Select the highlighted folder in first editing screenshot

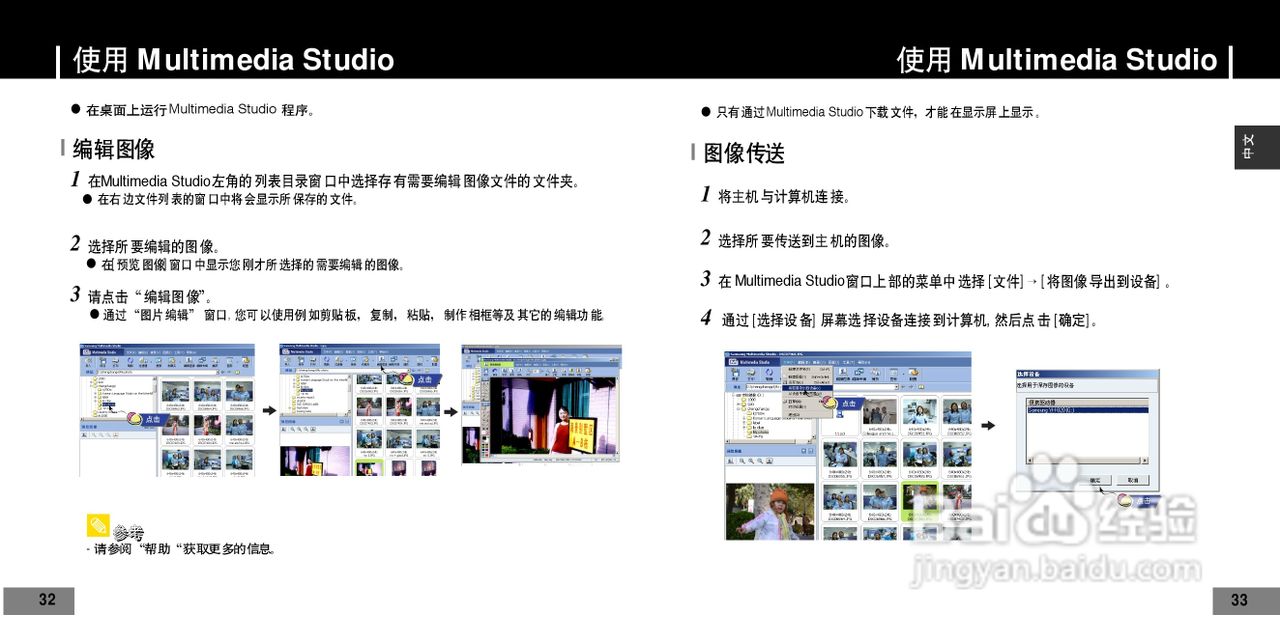click(108, 404)
